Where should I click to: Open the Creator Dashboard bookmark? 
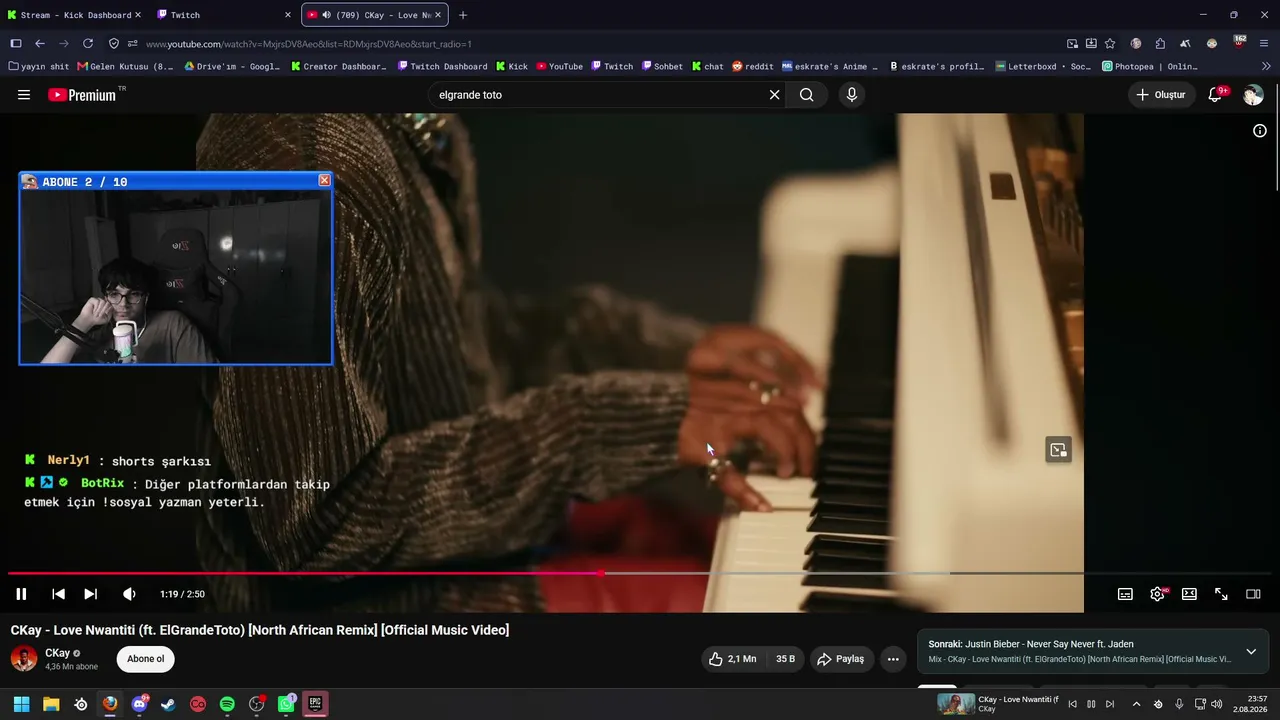click(338, 67)
